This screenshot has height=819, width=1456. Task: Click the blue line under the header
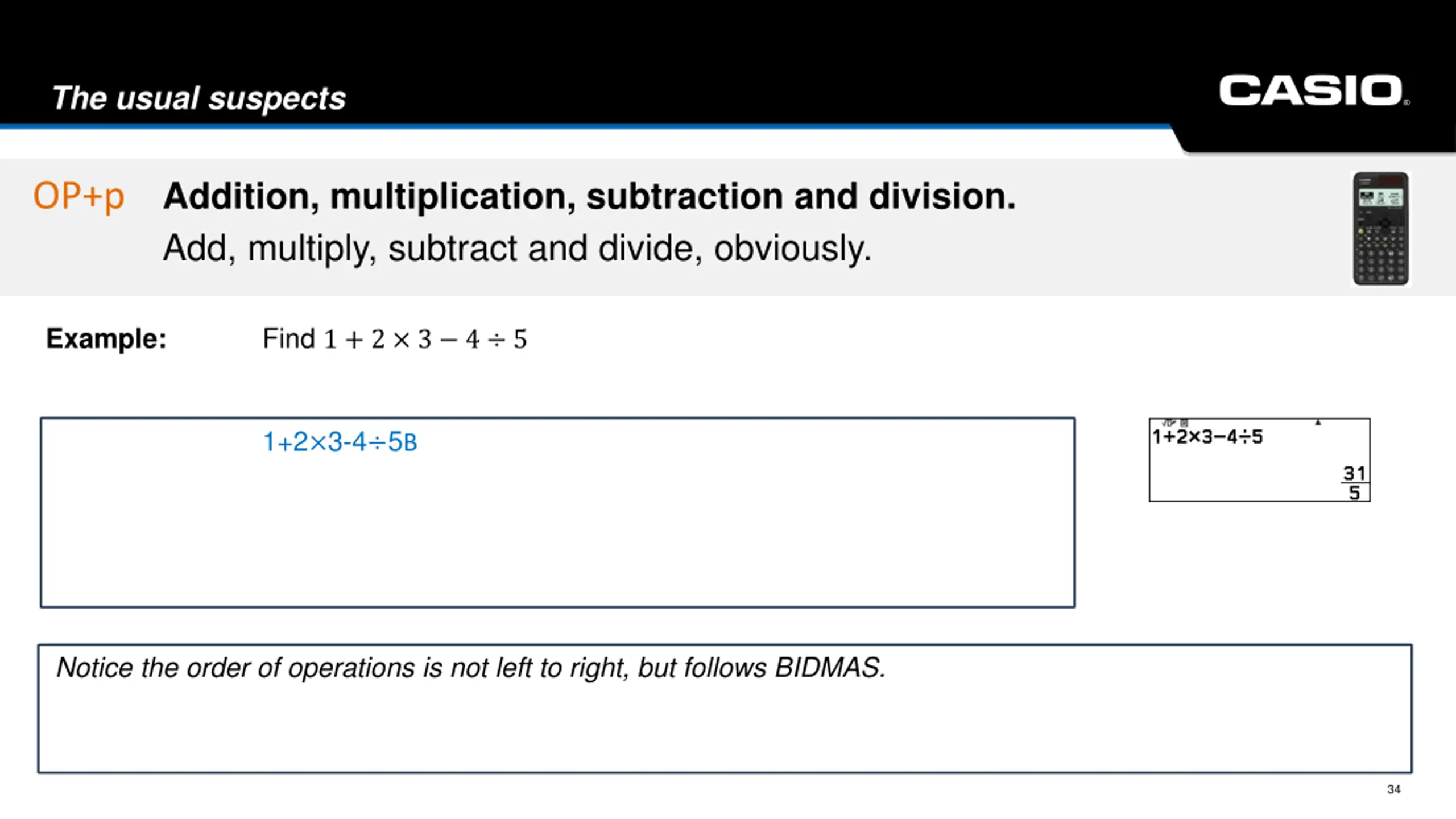[x=586, y=126]
